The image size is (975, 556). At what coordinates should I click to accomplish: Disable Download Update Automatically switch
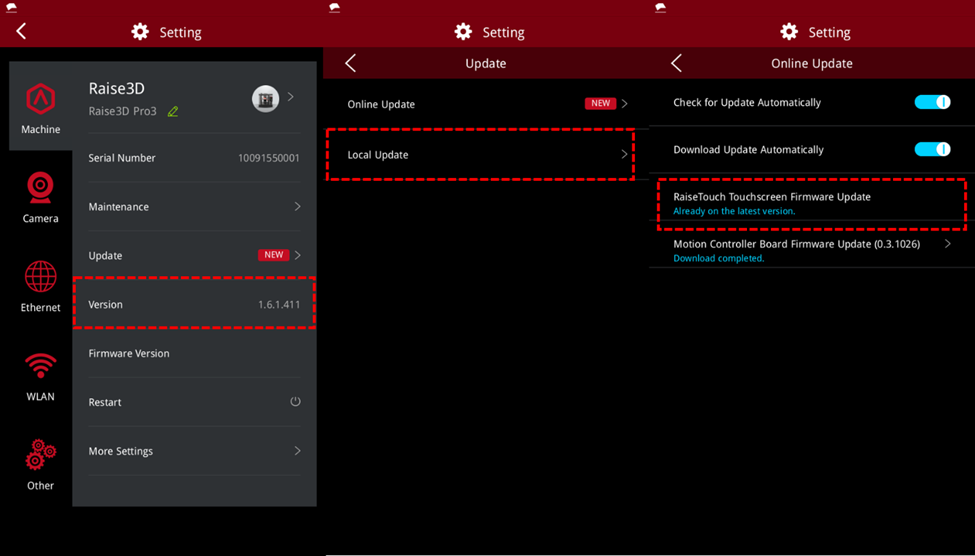932,149
